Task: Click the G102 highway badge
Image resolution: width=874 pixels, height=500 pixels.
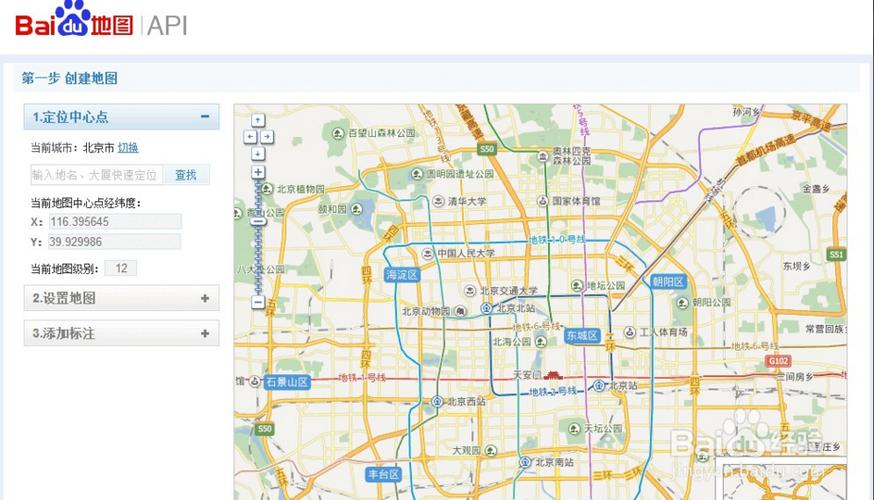Action: point(778,361)
